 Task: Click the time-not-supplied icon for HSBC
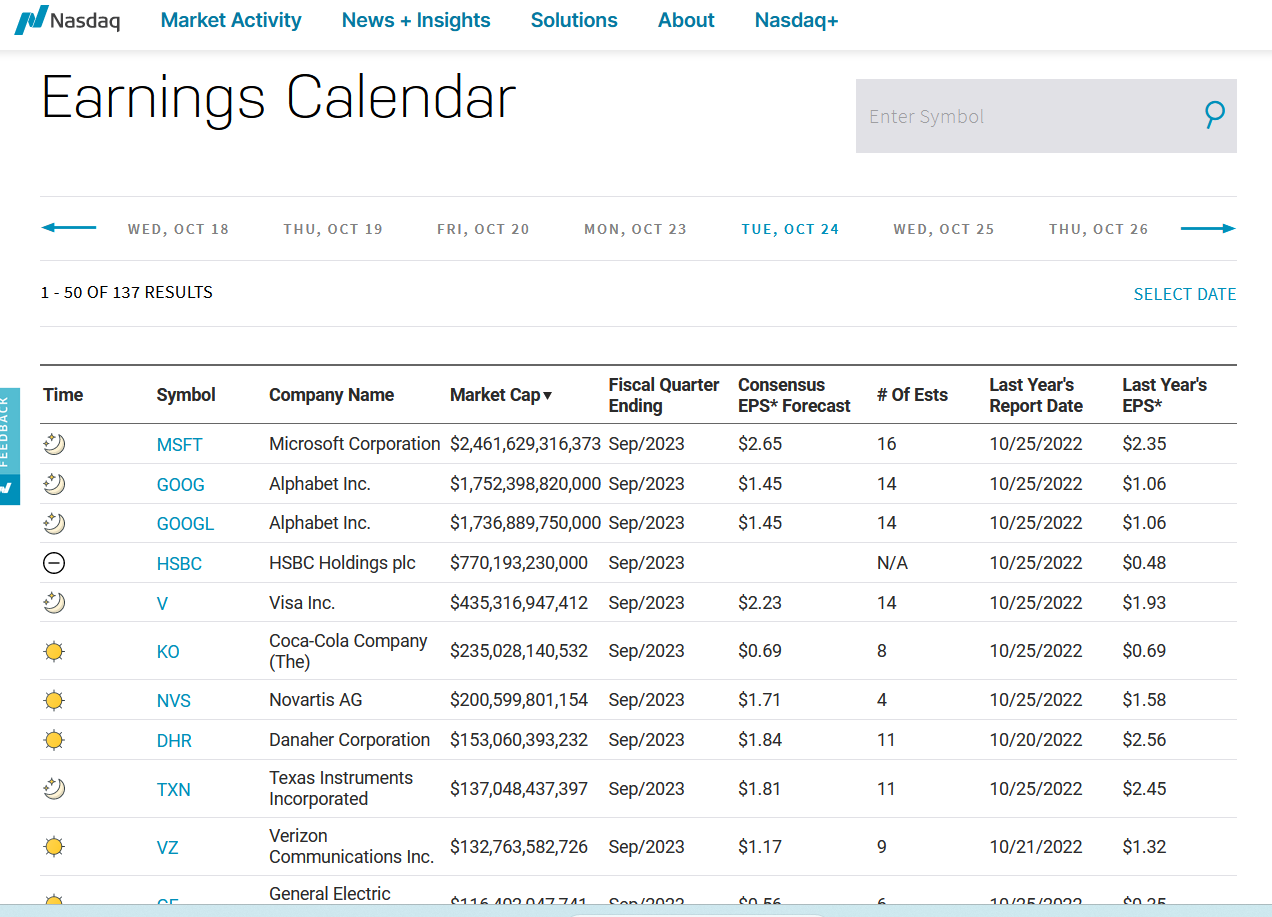pyautogui.click(x=54, y=563)
